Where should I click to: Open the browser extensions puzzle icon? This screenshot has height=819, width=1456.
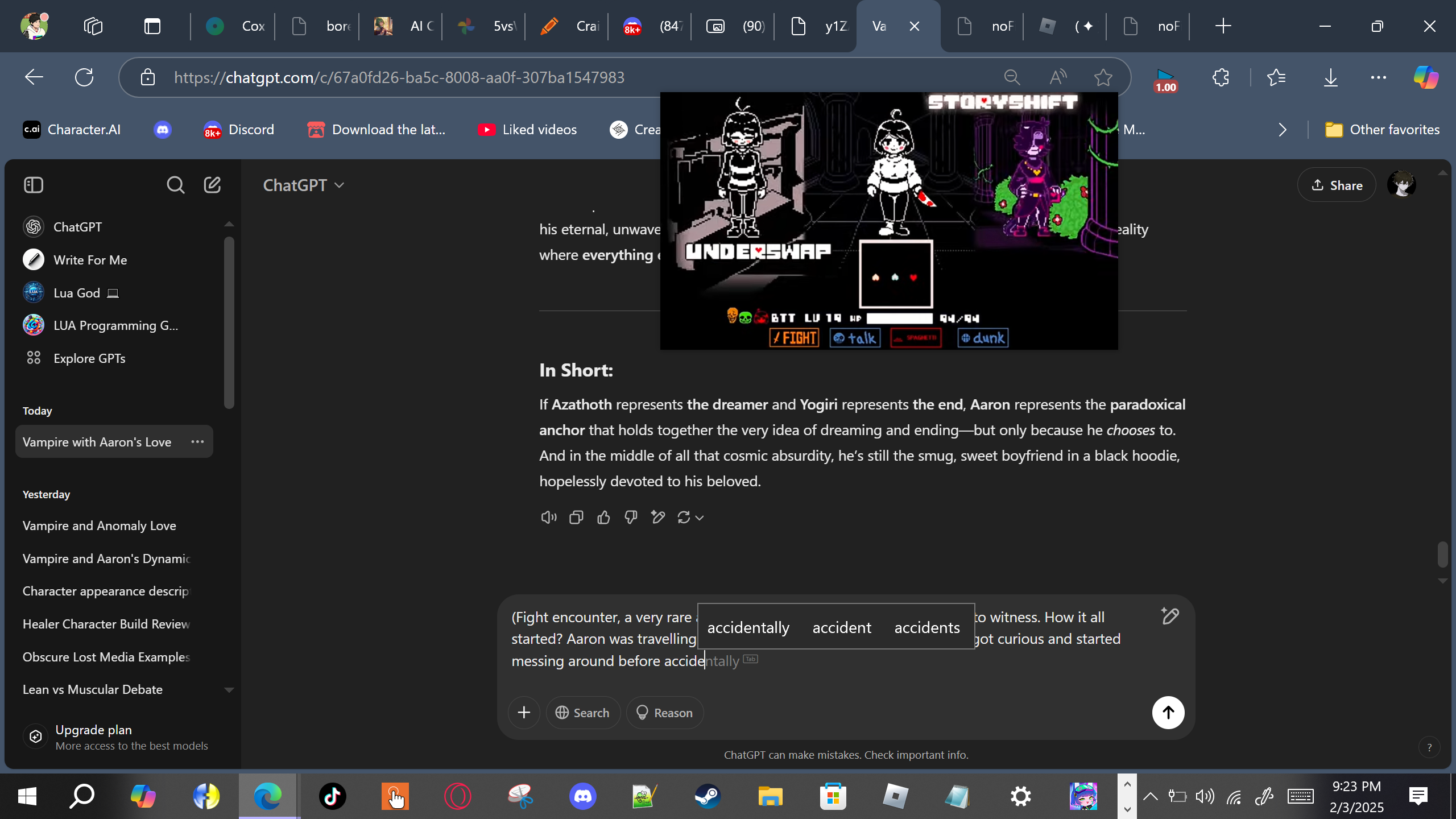[x=1221, y=77]
